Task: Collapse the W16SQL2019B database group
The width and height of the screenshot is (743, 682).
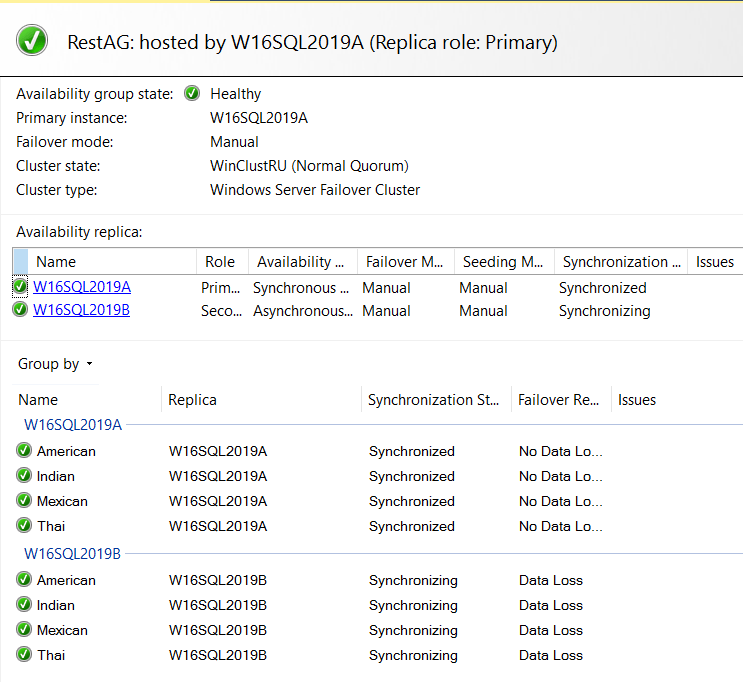Action: pyautogui.click(x=72, y=553)
